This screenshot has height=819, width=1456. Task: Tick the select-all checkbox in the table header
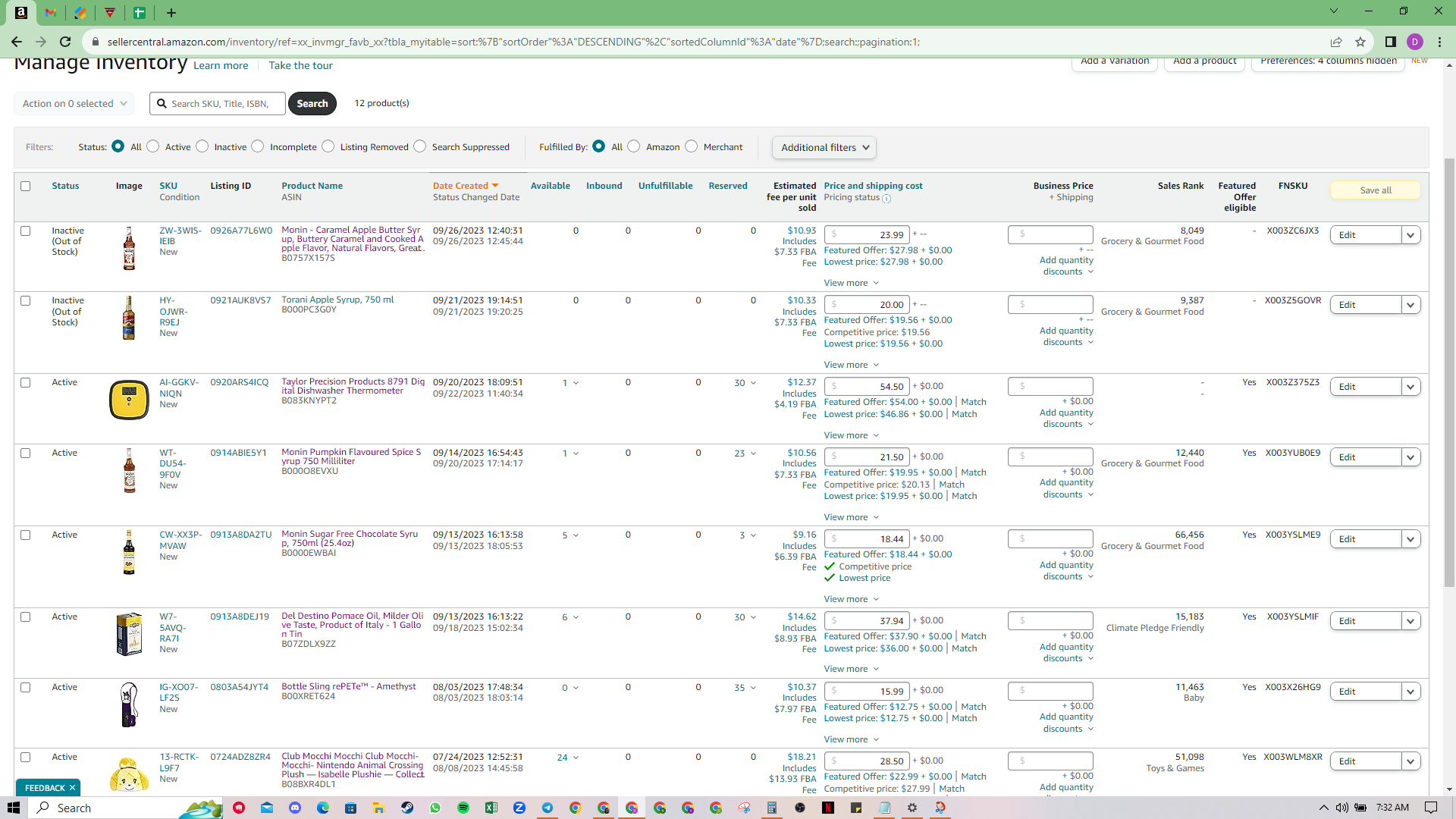tap(26, 186)
